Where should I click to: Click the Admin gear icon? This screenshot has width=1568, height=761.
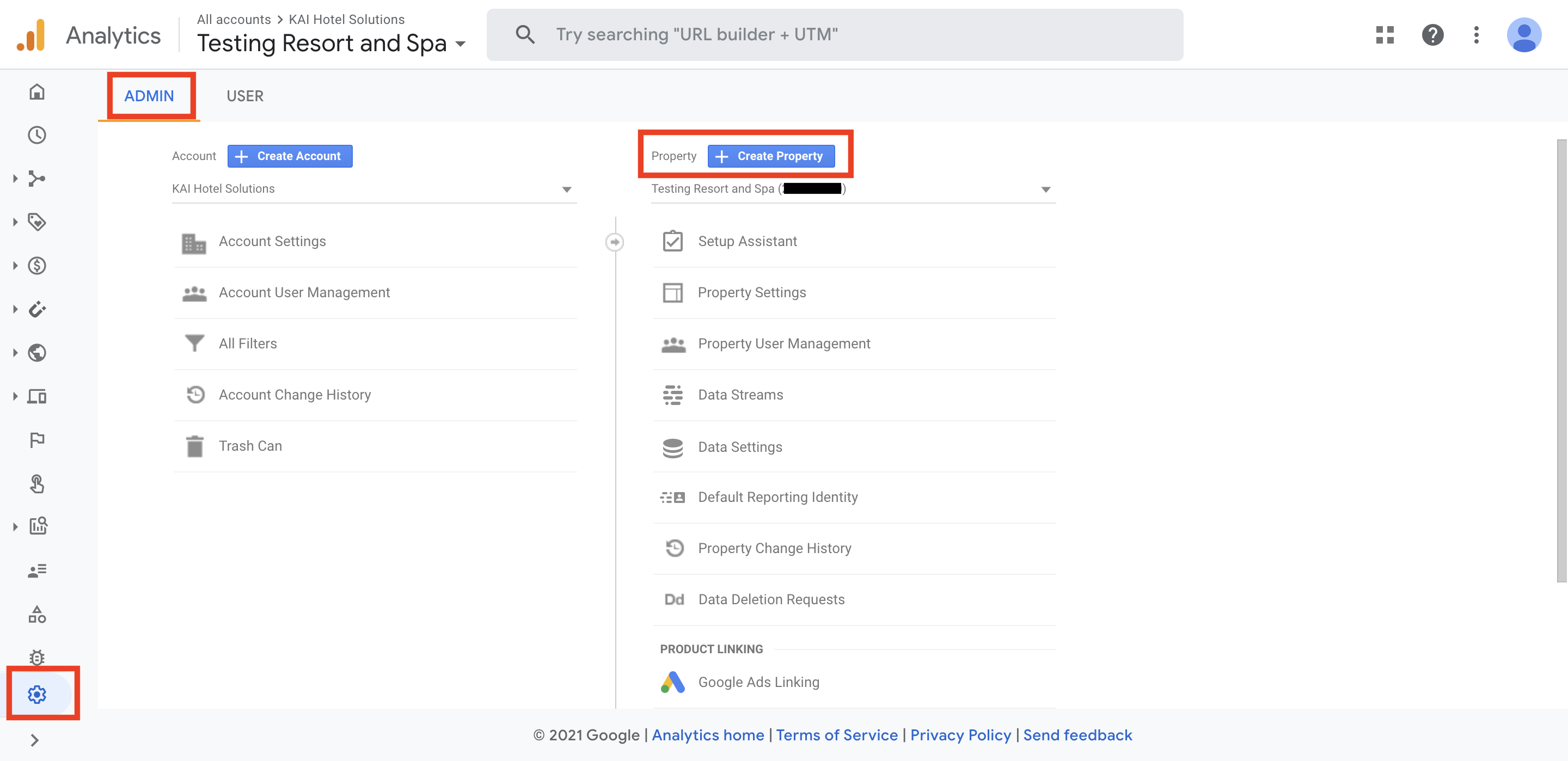[x=37, y=694]
